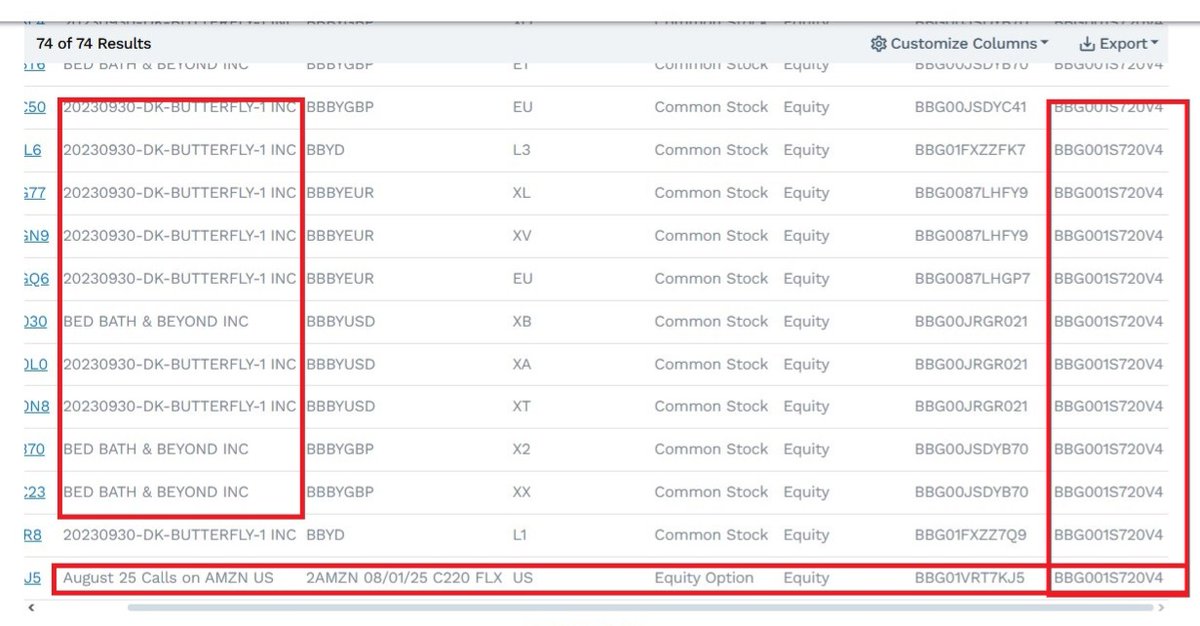Image resolution: width=1200 pixels, height=626 pixels.
Task: Select the "BBBYUSD" ticker in the XB row
Action: coord(341,322)
